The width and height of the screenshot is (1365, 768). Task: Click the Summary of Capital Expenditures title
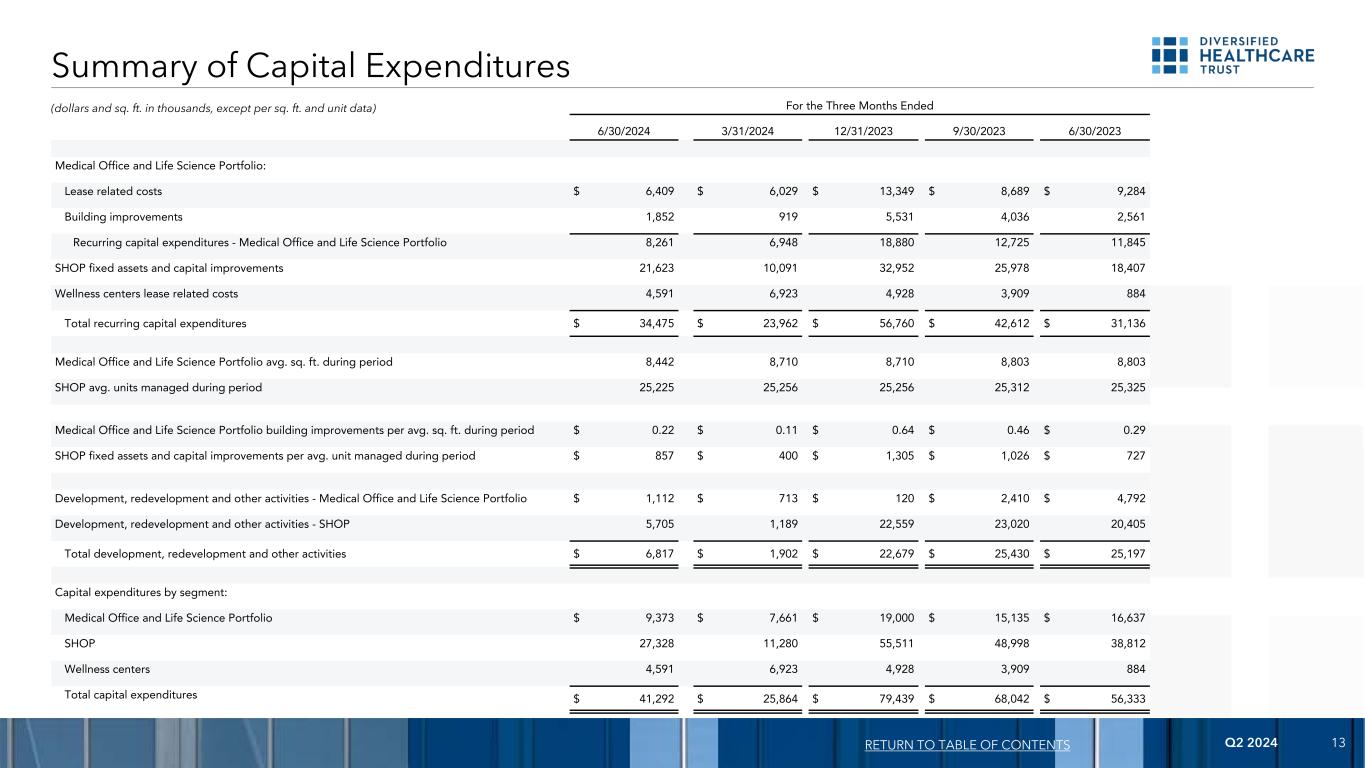click(310, 66)
